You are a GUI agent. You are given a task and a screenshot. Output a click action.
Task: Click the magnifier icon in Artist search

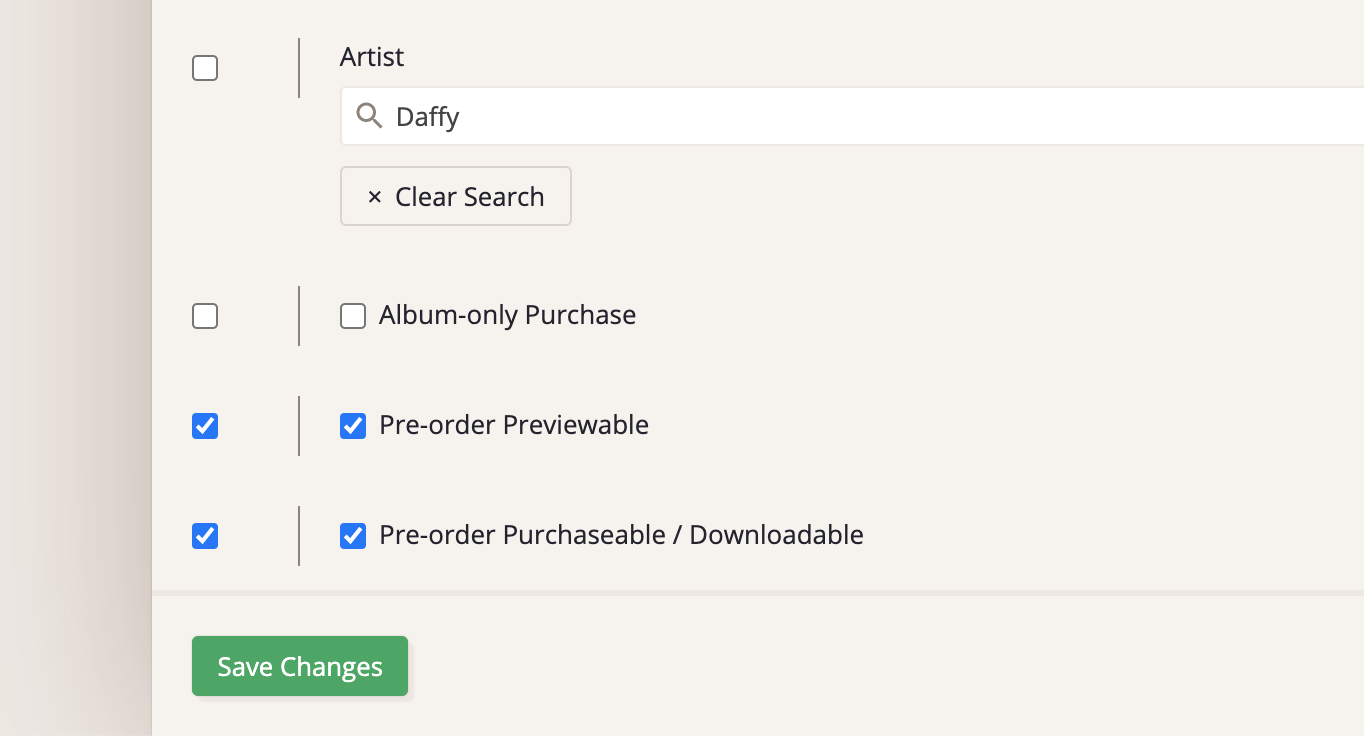pyautogui.click(x=369, y=116)
